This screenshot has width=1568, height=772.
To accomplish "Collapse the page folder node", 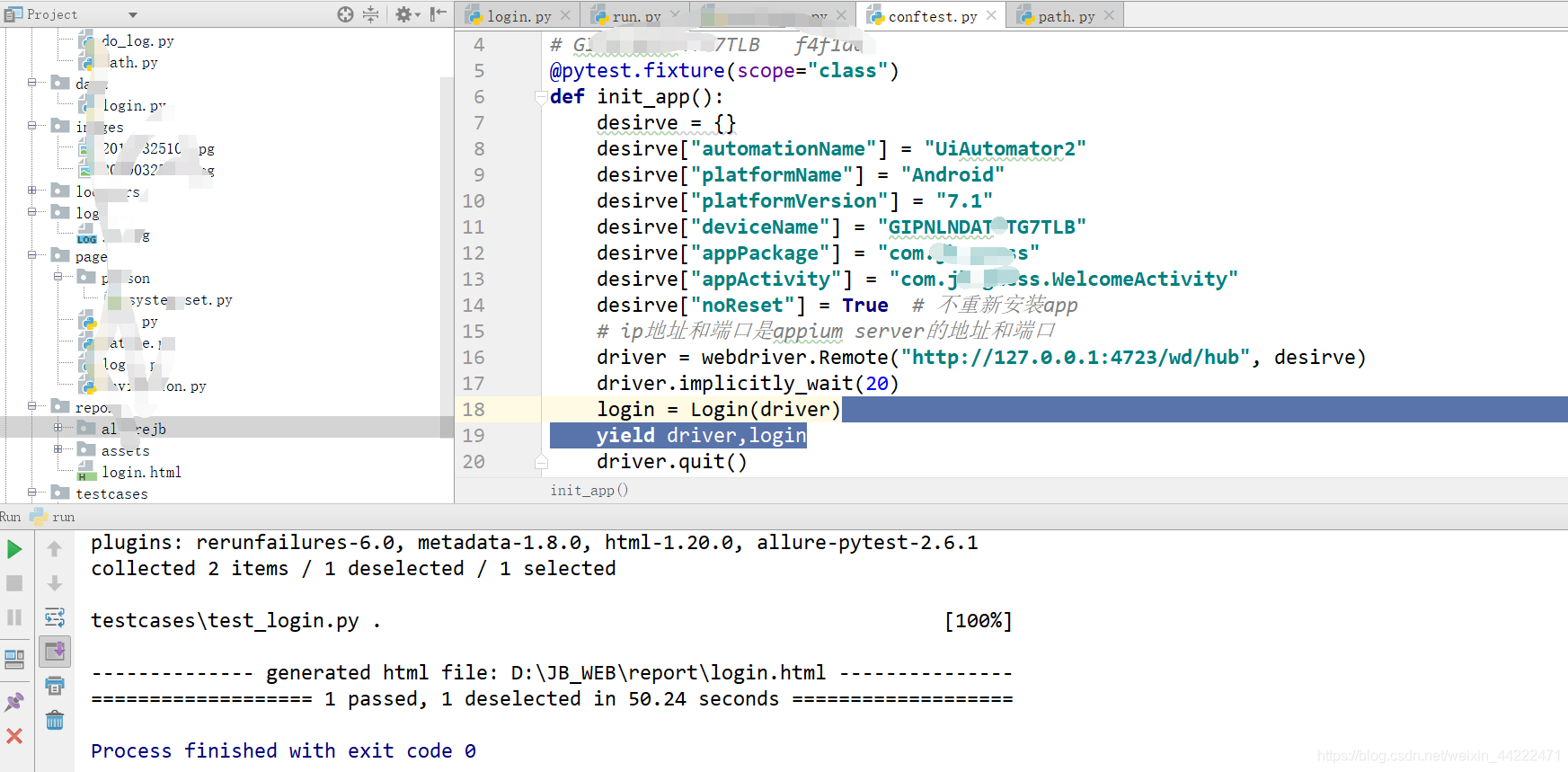I will point(32,254).
